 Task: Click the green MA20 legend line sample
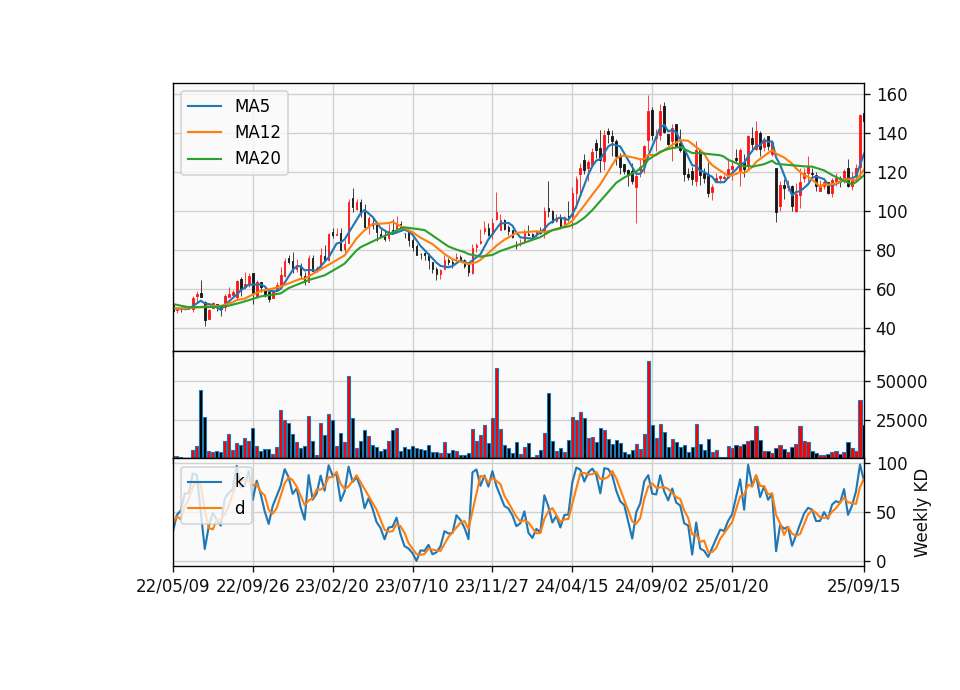pyautogui.click(x=204, y=159)
